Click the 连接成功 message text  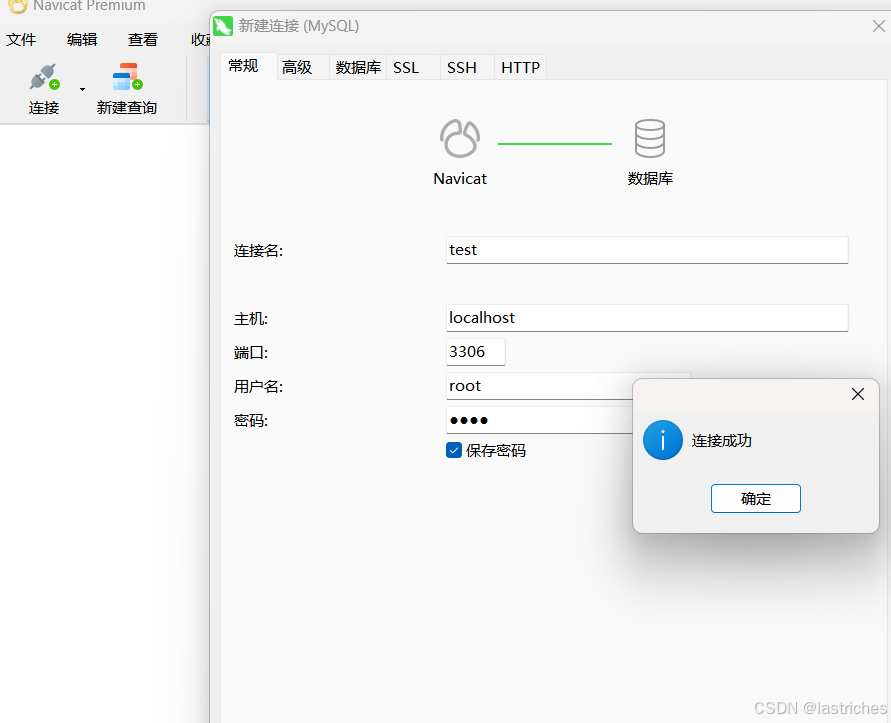click(x=722, y=441)
